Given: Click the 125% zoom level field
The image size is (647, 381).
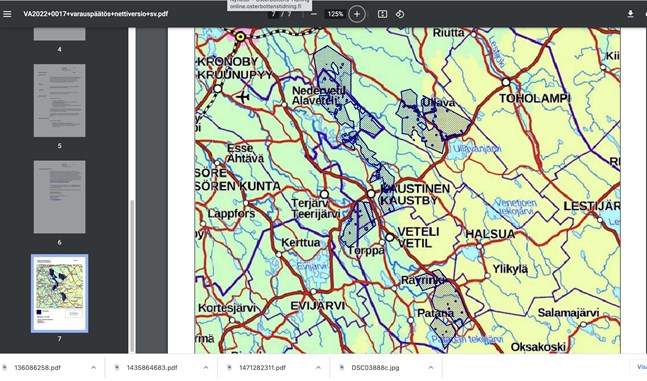Looking at the screenshot, I should 335,14.
